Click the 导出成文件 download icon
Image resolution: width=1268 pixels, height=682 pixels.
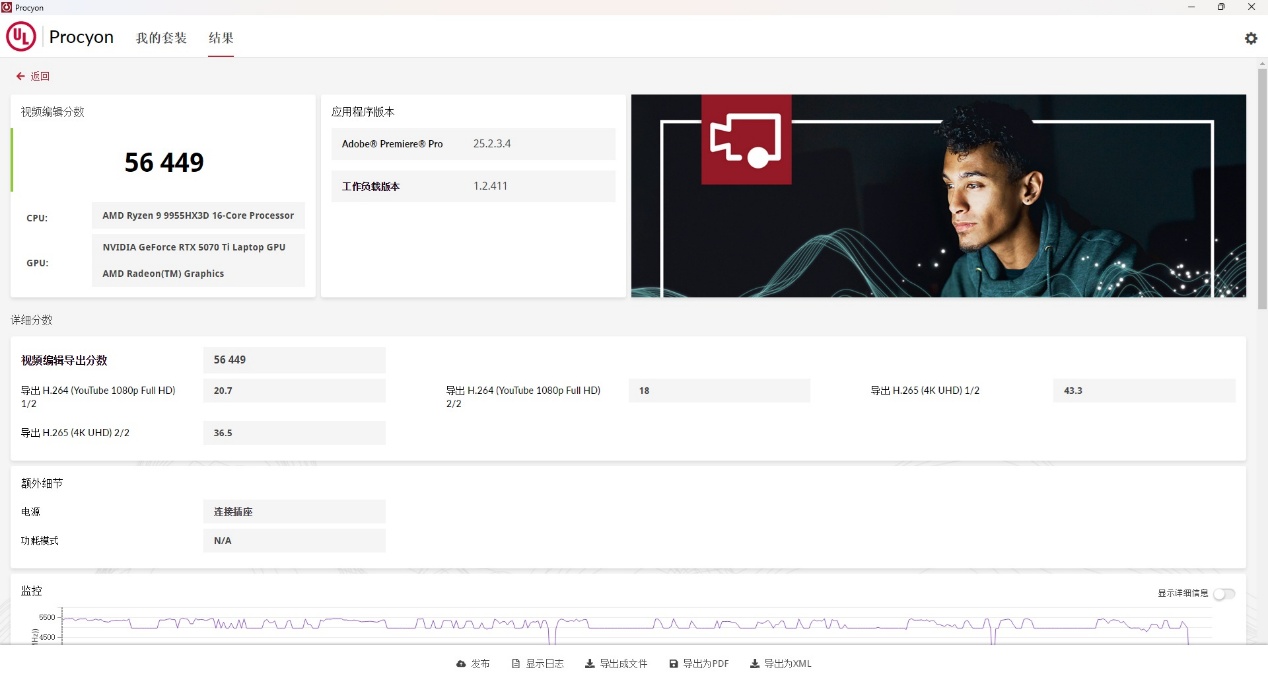click(590, 664)
